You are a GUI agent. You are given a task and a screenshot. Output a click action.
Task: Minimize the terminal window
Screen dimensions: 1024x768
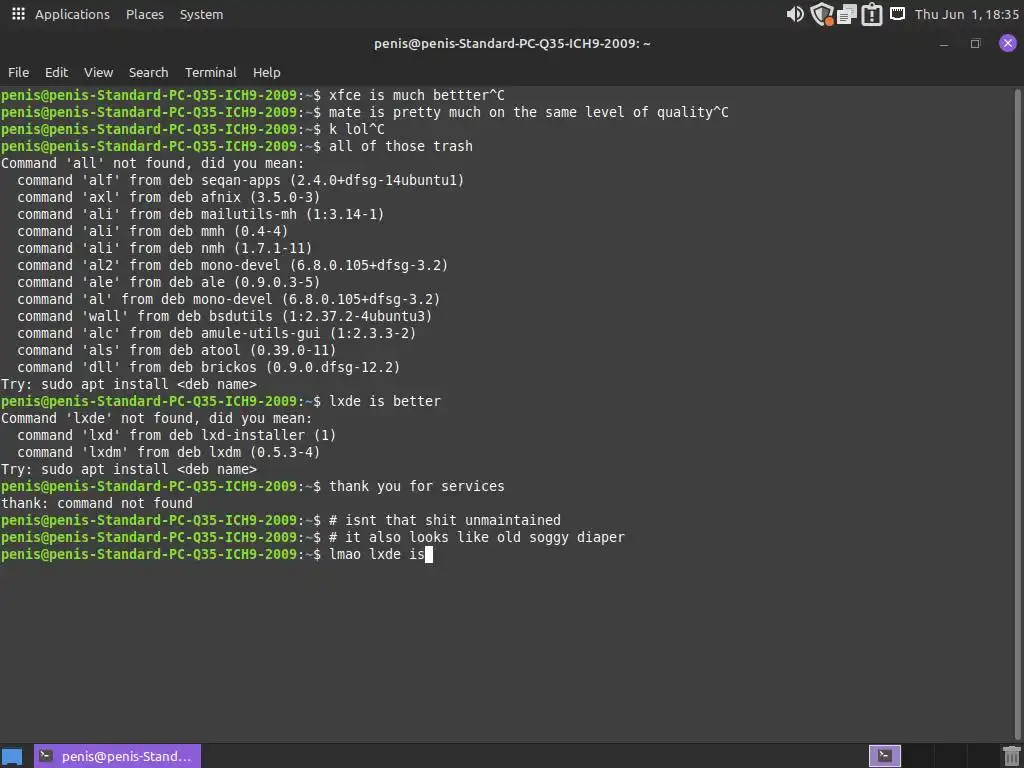coord(944,44)
